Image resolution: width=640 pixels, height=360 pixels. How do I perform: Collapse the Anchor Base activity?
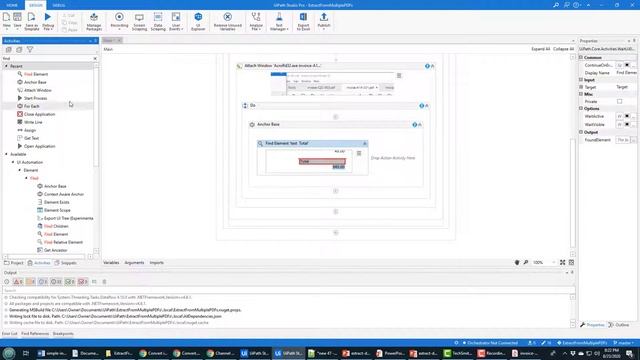(x=420, y=124)
